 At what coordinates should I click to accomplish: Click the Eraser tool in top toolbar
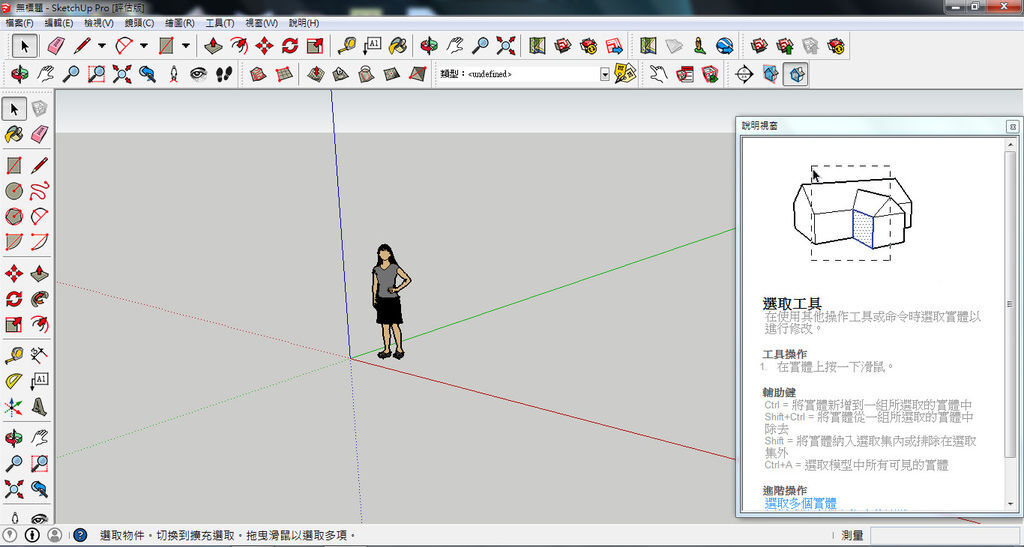[56, 46]
